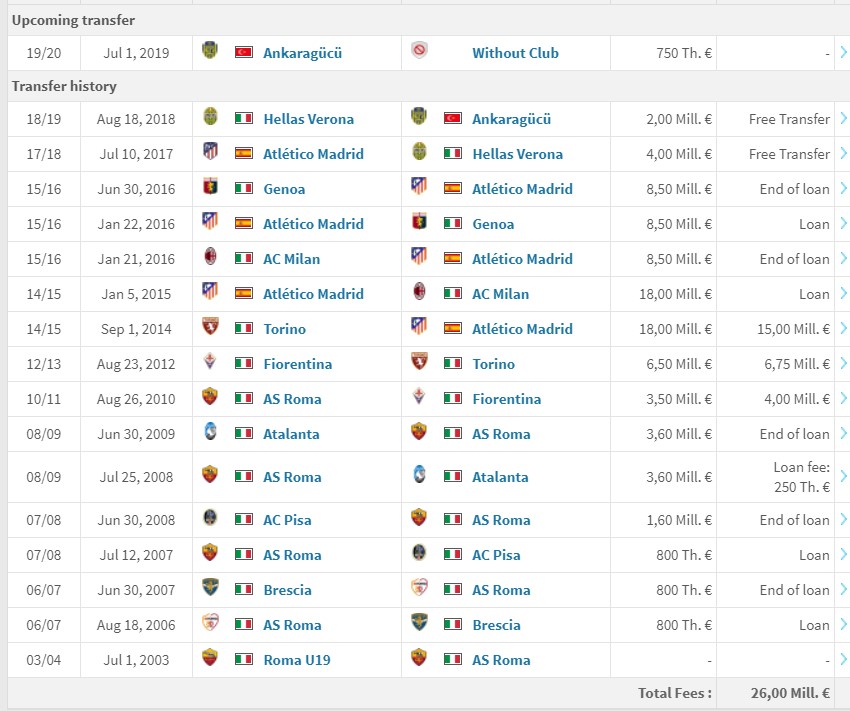Open Roma U19 club link
Viewport: 850px width, 711px height.
point(297,660)
